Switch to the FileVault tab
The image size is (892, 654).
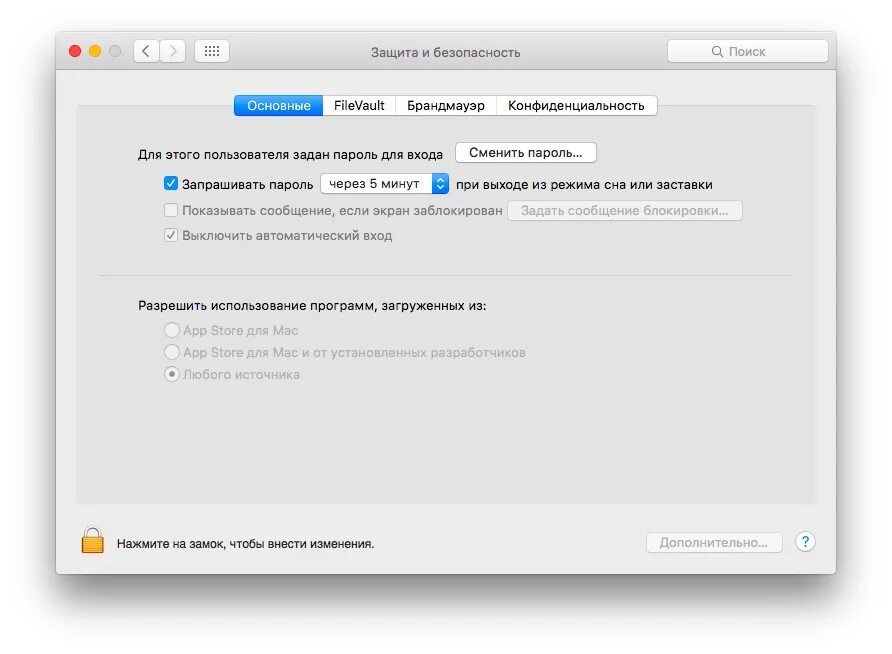(359, 105)
